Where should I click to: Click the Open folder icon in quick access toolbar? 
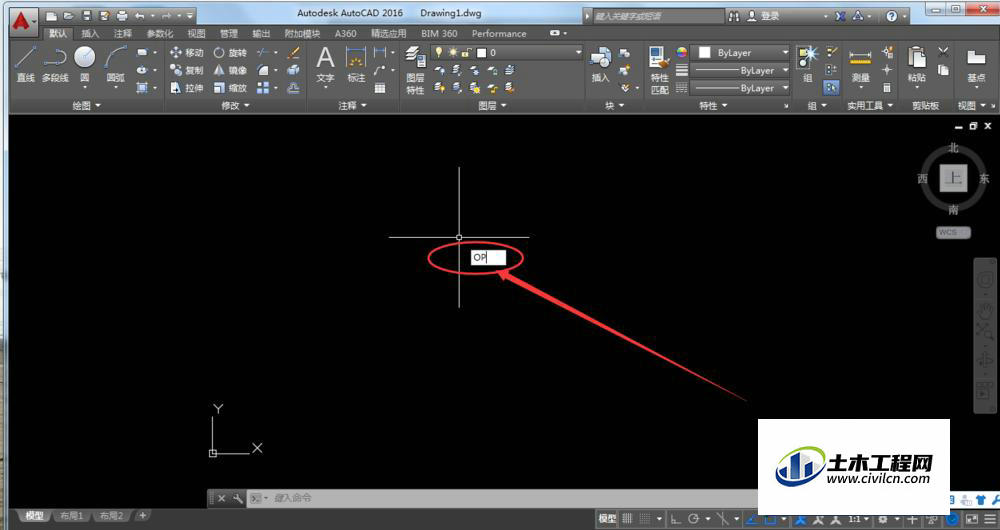click(69, 15)
